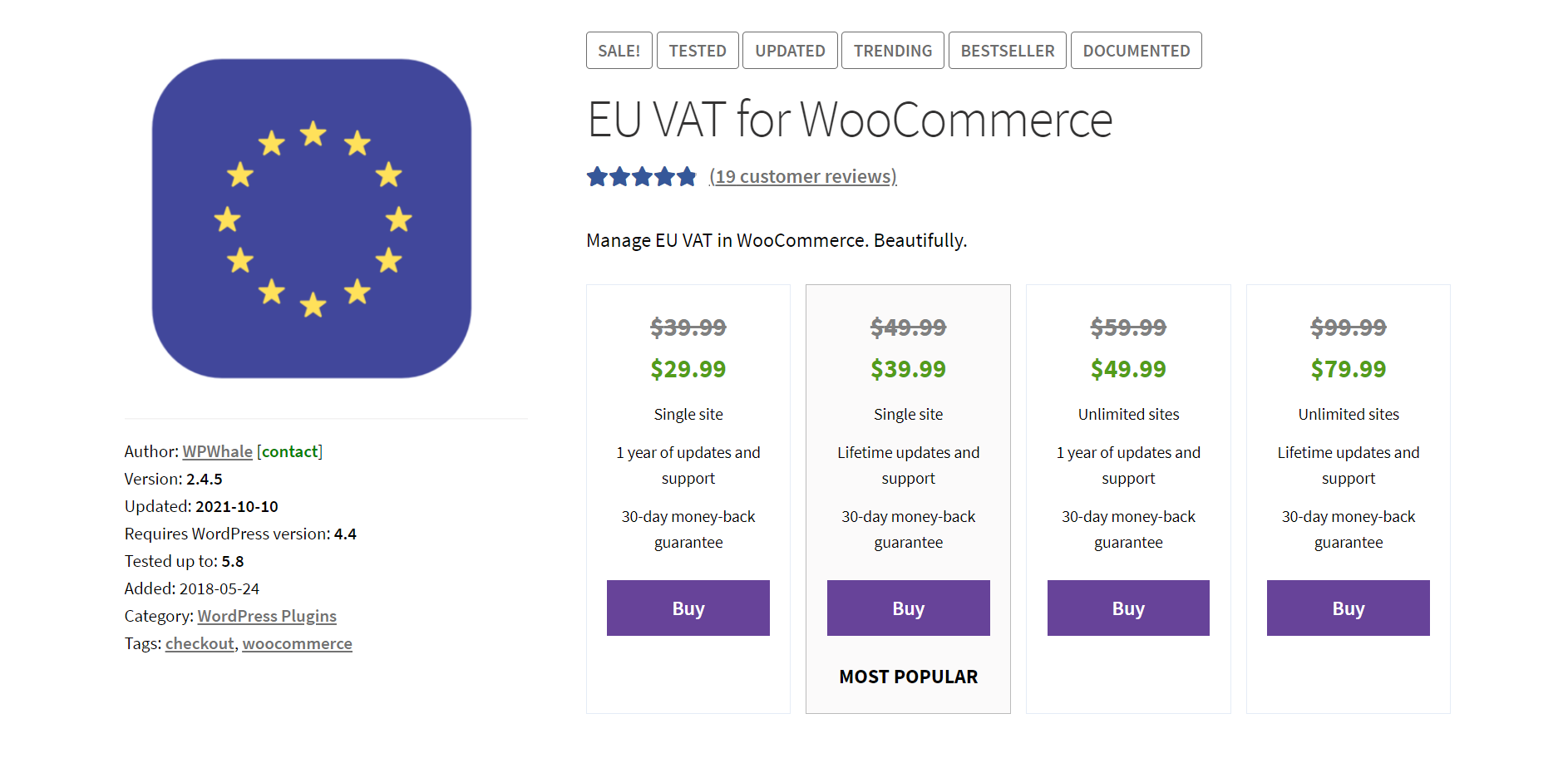Select the TESTED badge
Screen dimensions: 1568x763
tap(698, 51)
